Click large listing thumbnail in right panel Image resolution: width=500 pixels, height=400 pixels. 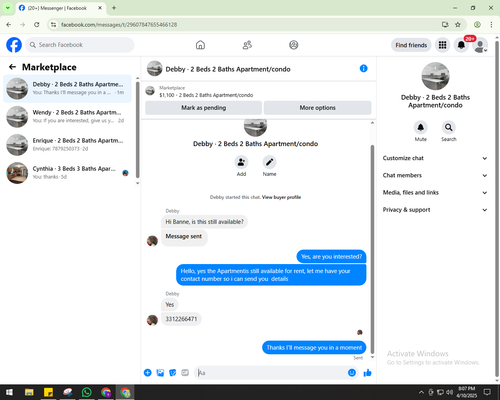[x=435, y=76]
